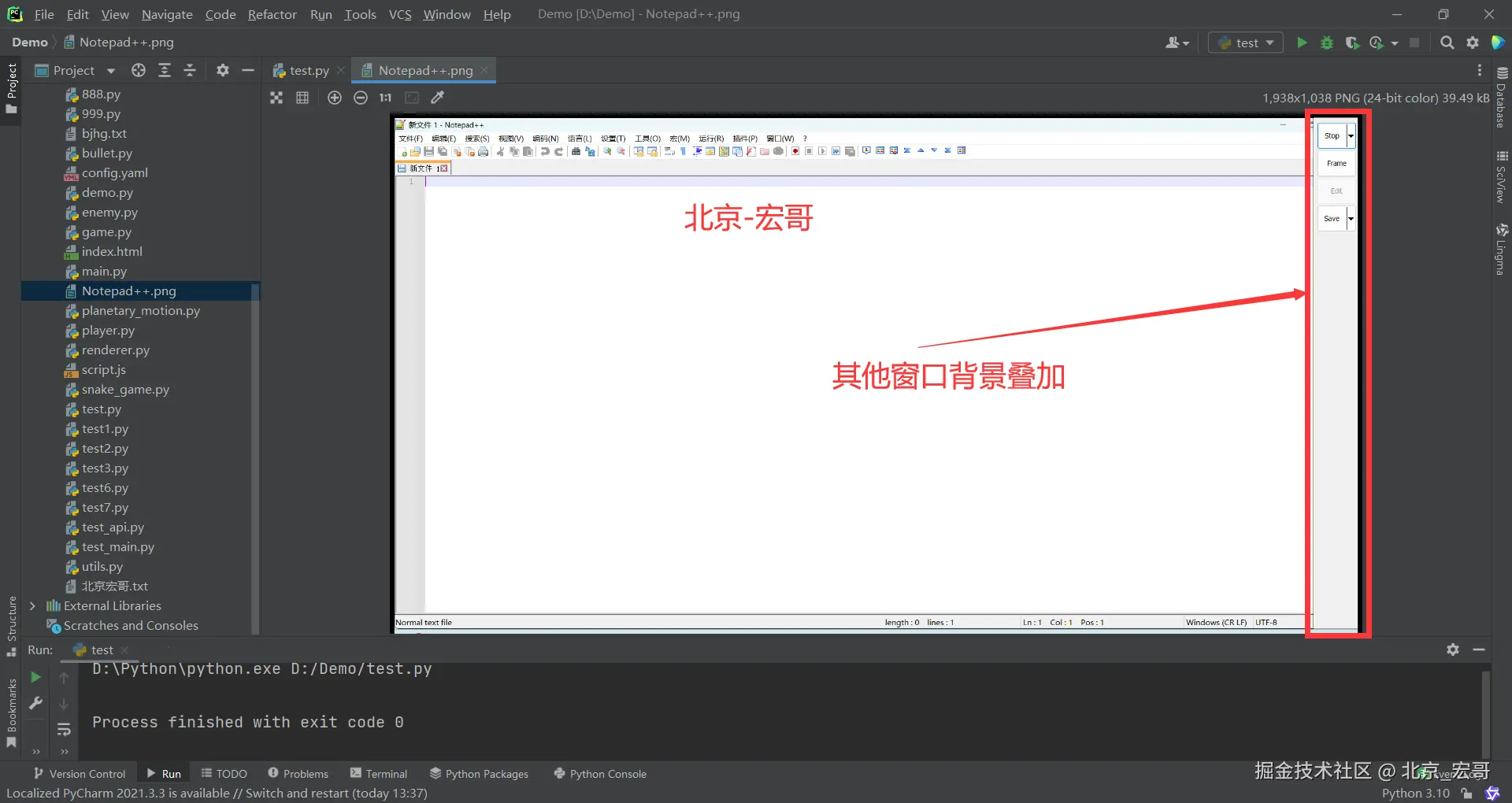Close the test.py editor tab
This screenshot has height=803, width=1512.
pos(341,70)
